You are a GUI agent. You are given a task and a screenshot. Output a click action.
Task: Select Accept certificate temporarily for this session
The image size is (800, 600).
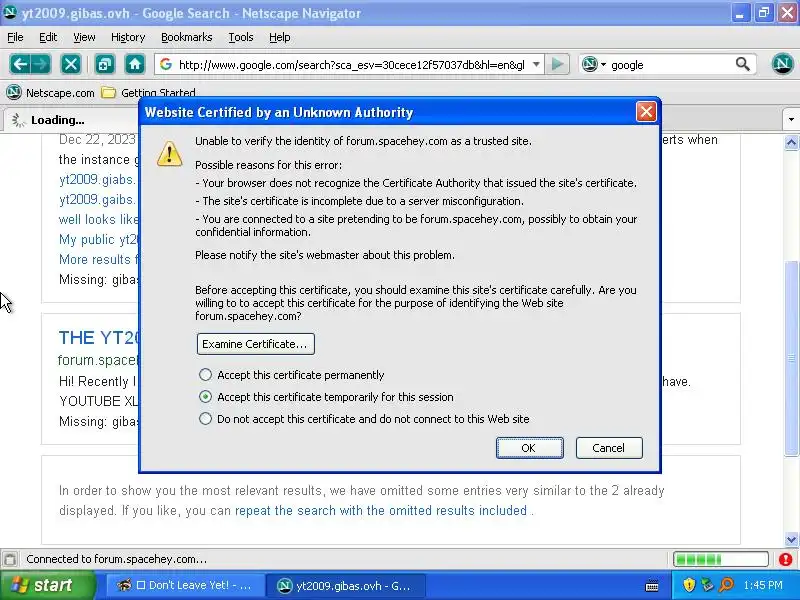click(205, 397)
